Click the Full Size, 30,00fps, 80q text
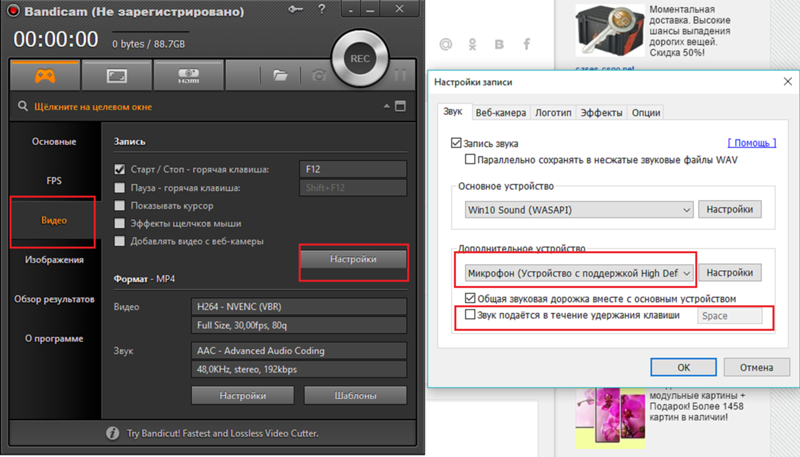Image resolution: width=800 pixels, height=457 pixels. pos(242,325)
